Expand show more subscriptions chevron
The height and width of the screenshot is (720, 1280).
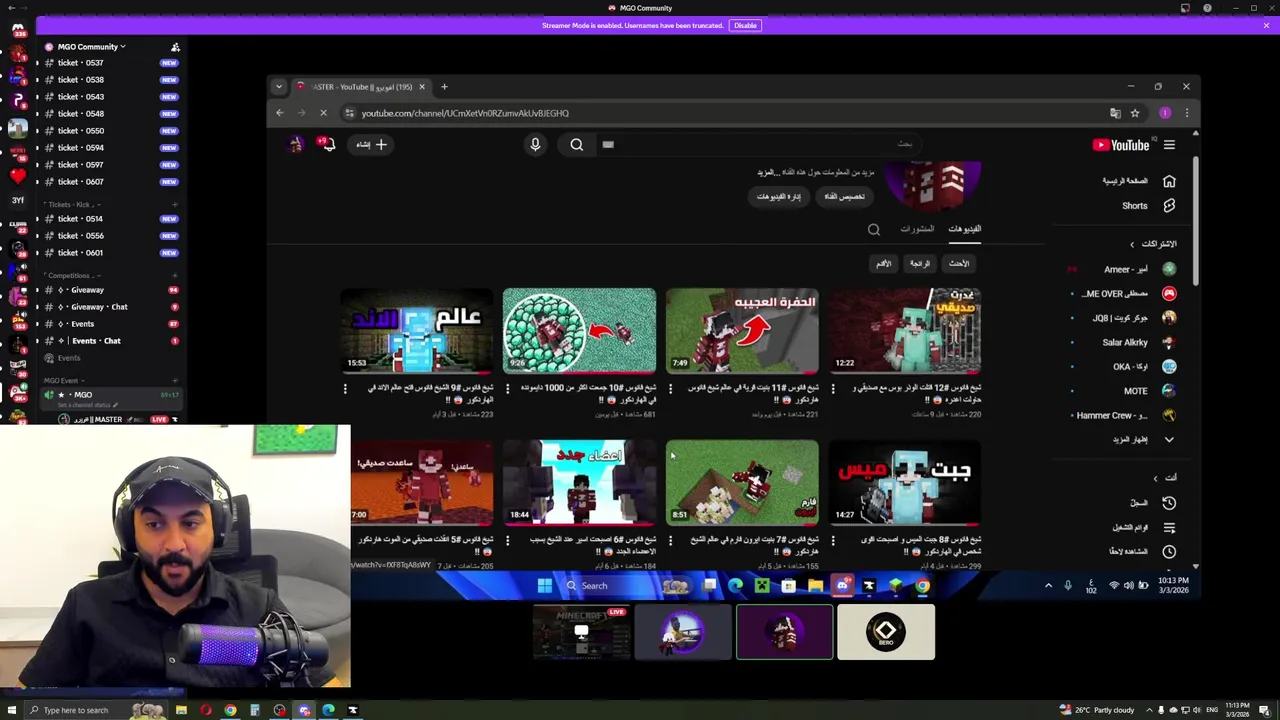[x=1169, y=440]
